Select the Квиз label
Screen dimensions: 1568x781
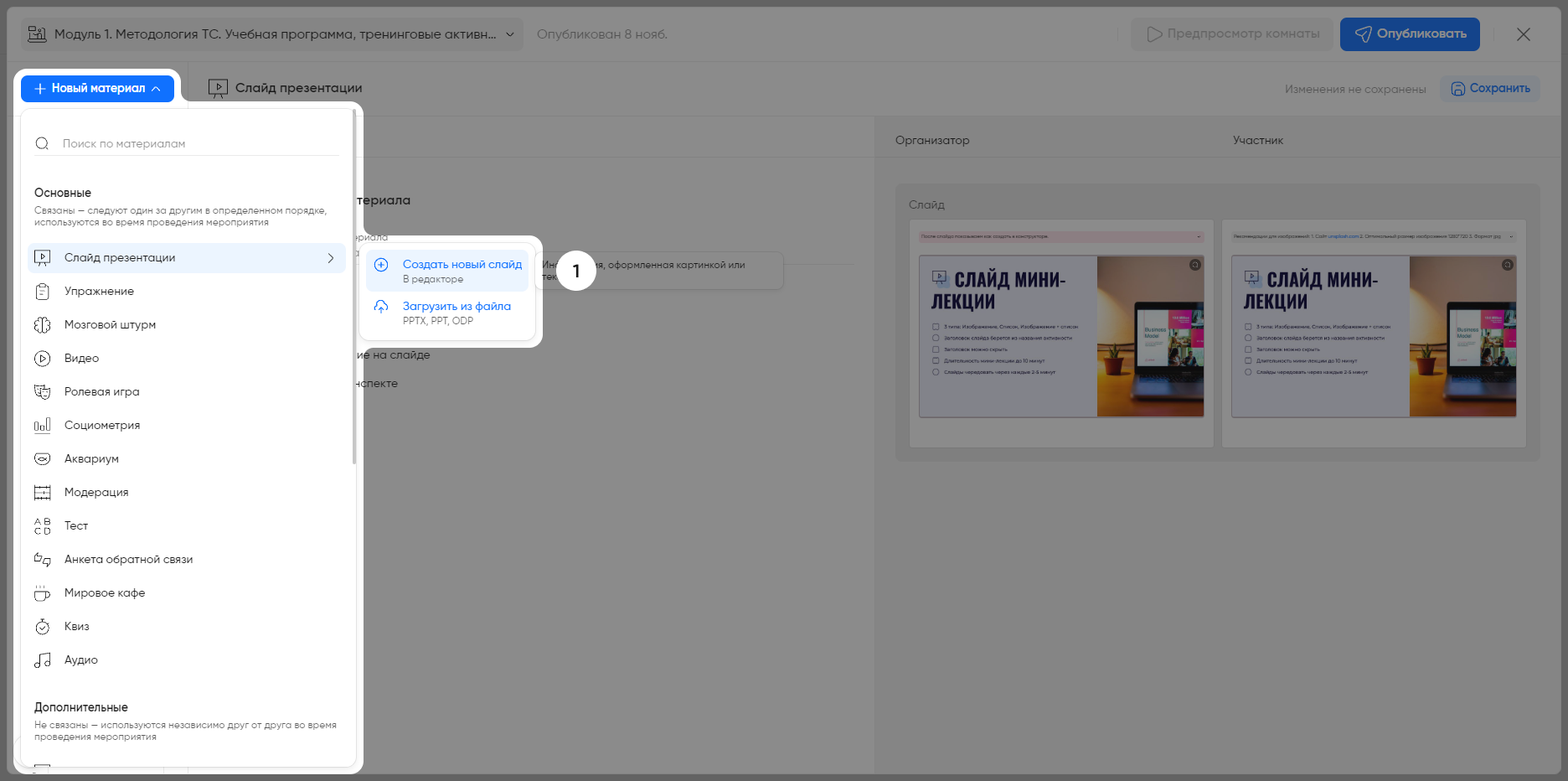click(x=77, y=626)
